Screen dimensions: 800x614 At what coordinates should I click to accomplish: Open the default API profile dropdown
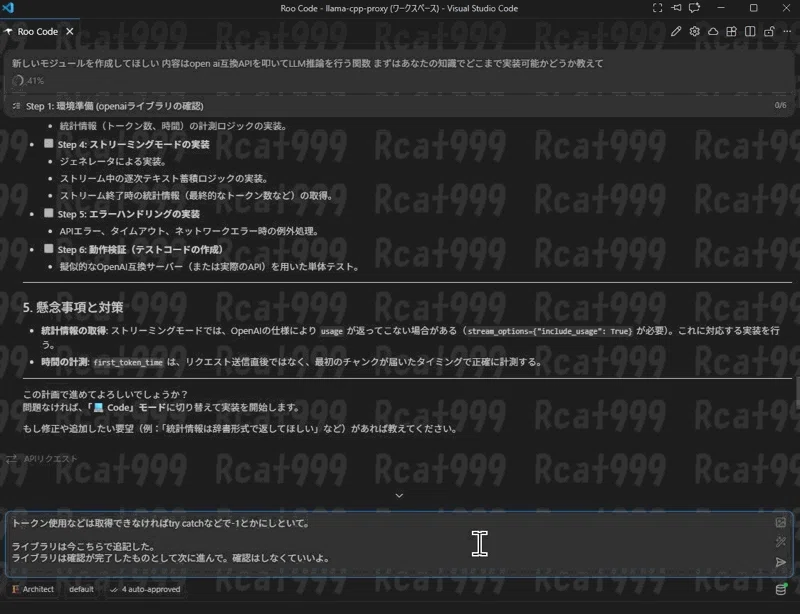click(x=81, y=589)
